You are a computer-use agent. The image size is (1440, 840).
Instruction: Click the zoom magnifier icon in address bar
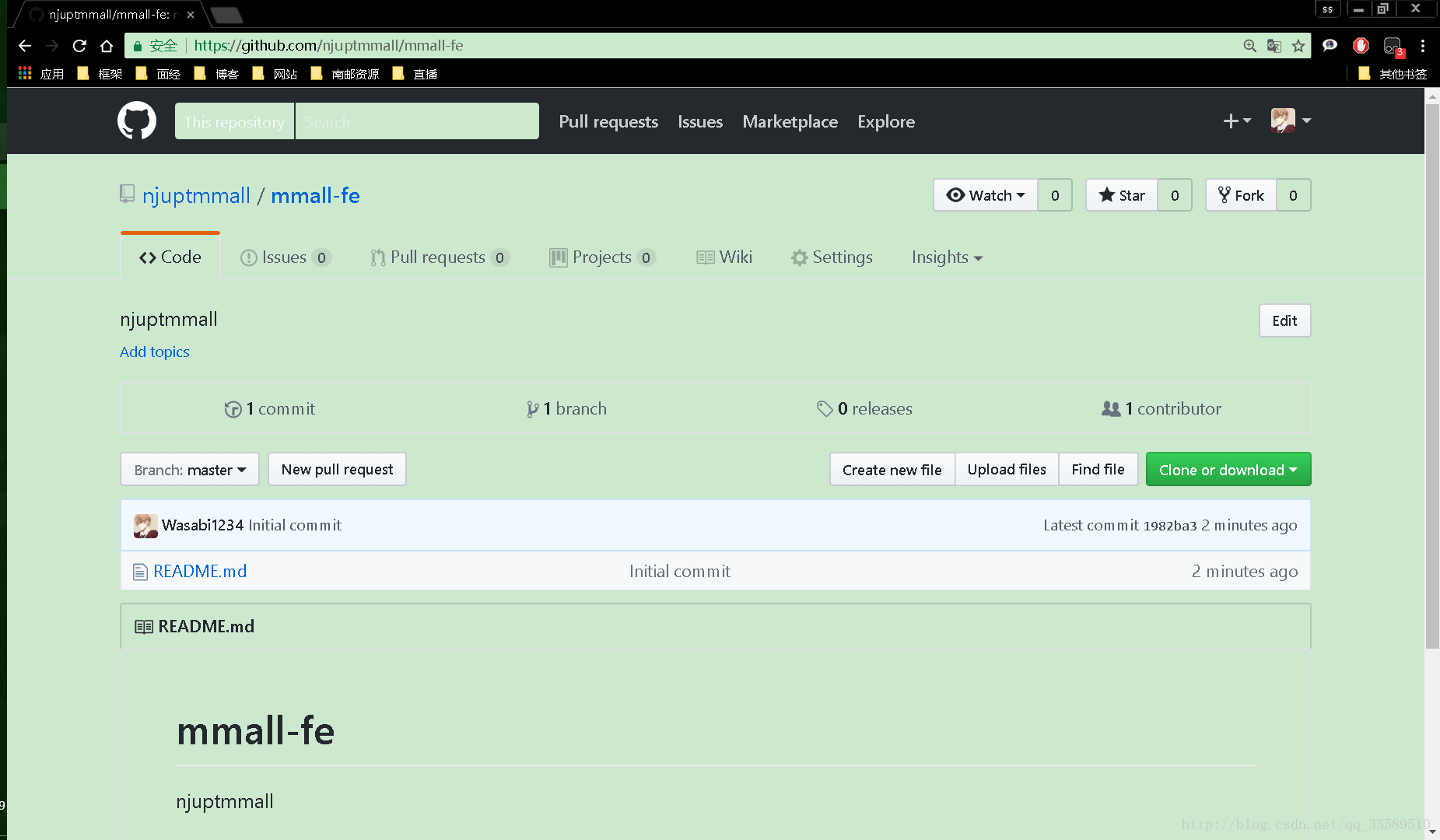coord(1249,46)
